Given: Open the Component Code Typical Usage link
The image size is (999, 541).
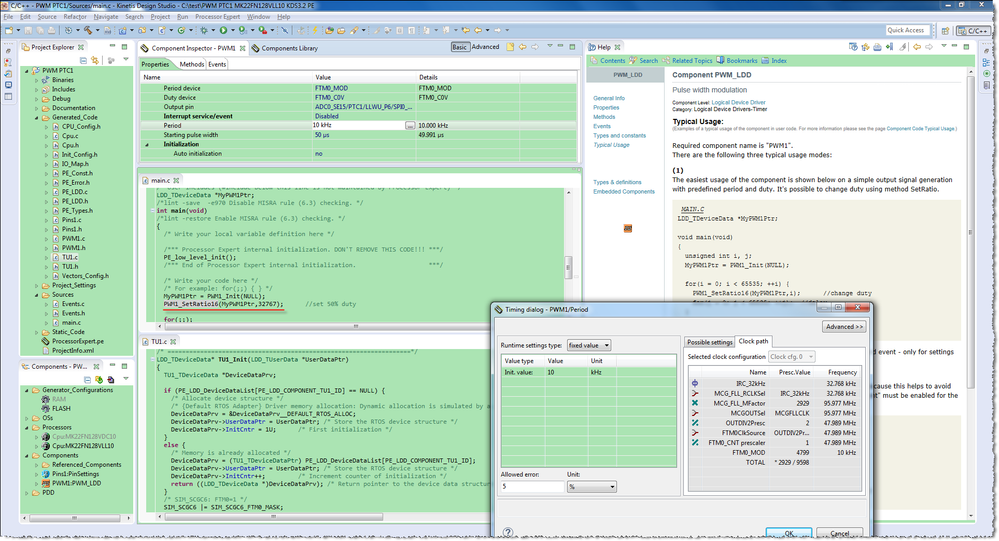Looking at the screenshot, I should (x=921, y=129).
